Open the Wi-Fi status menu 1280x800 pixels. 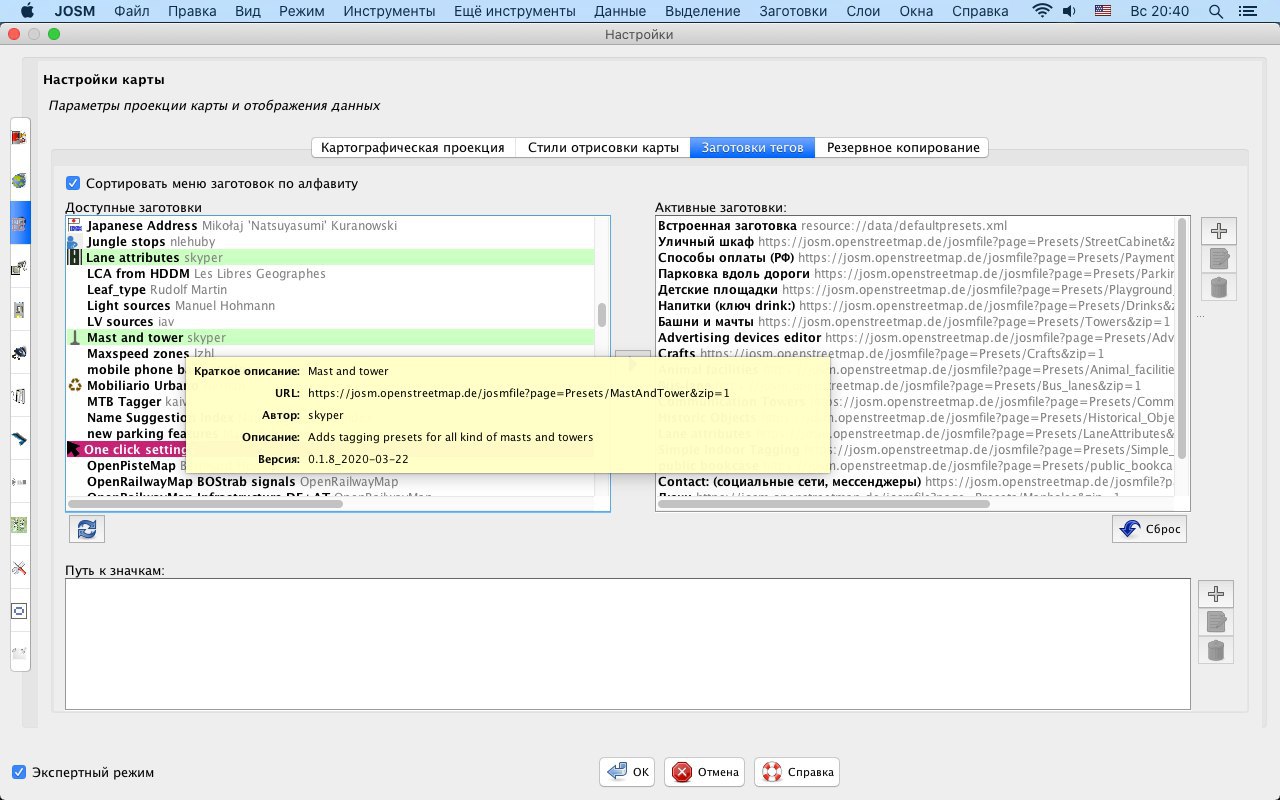point(1043,12)
